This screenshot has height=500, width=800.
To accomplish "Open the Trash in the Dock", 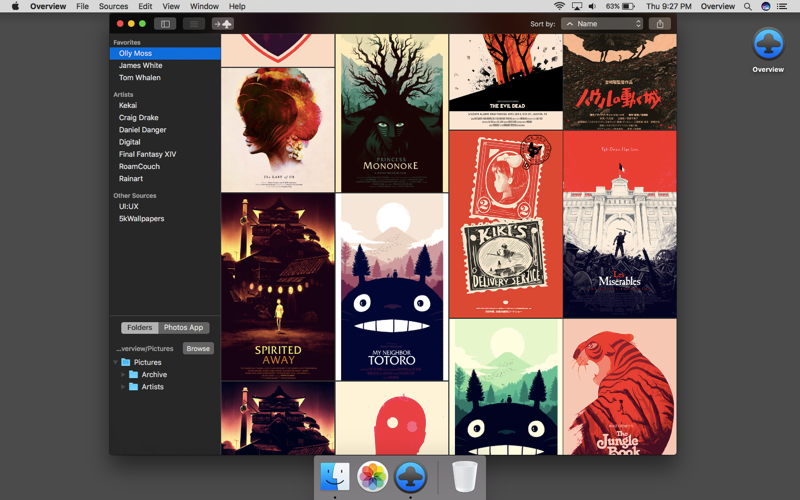I will (x=464, y=477).
